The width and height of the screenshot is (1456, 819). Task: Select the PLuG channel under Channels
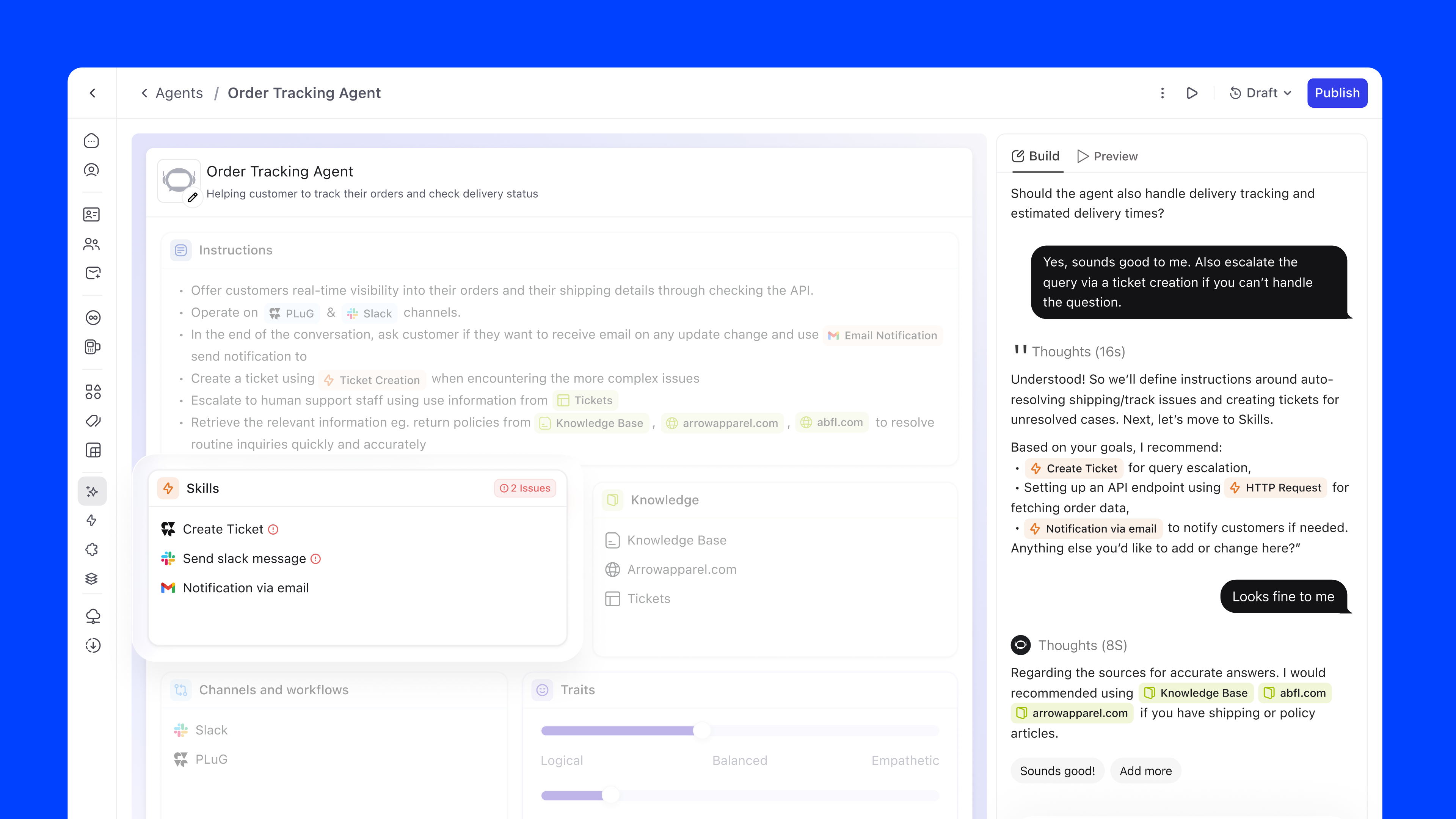(201, 760)
